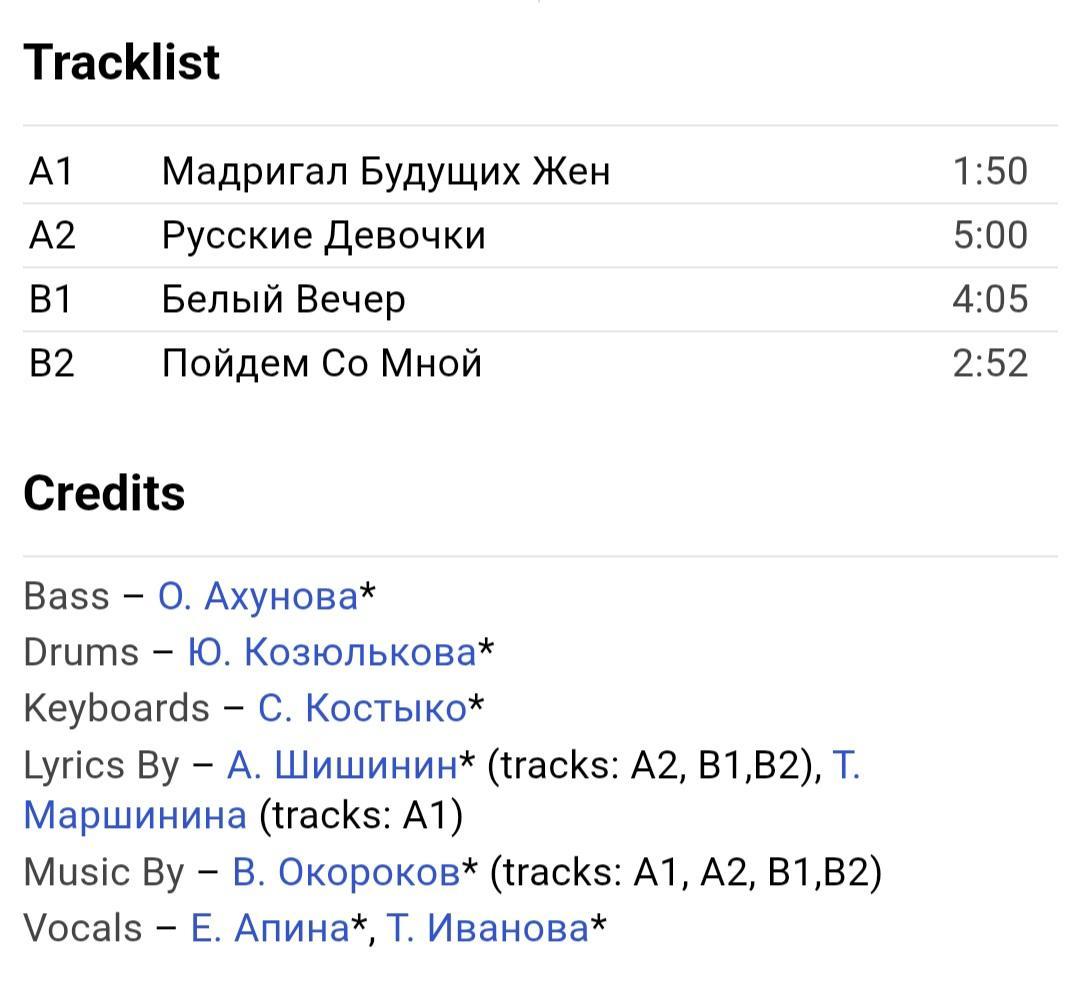Open the А. Шишинин lyricist link
The width and height of the screenshot is (1080, 989).
[x=342, y=764]
